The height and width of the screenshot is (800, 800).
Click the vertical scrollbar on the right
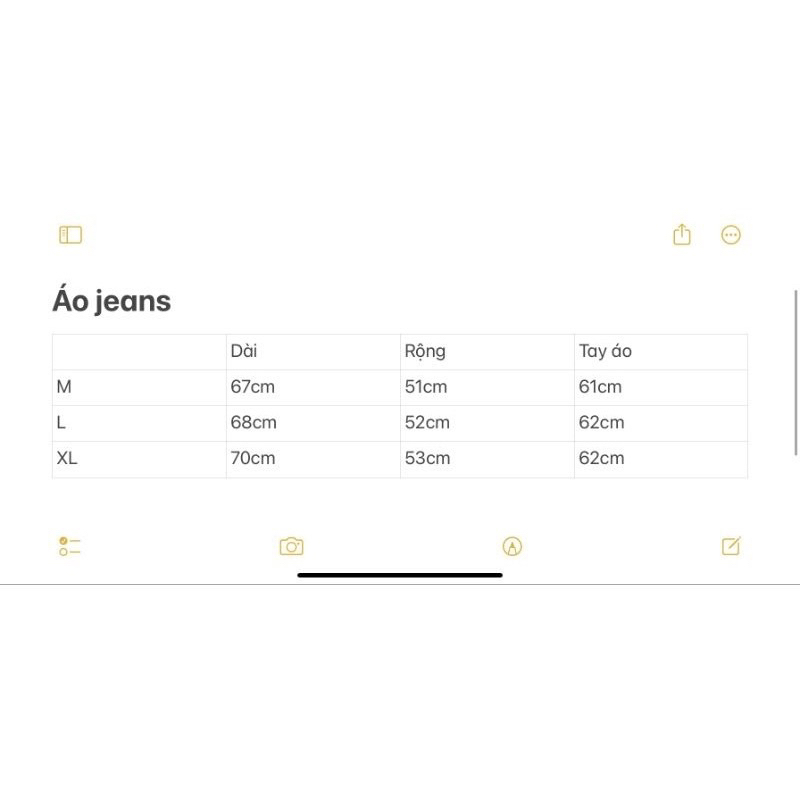796,370
